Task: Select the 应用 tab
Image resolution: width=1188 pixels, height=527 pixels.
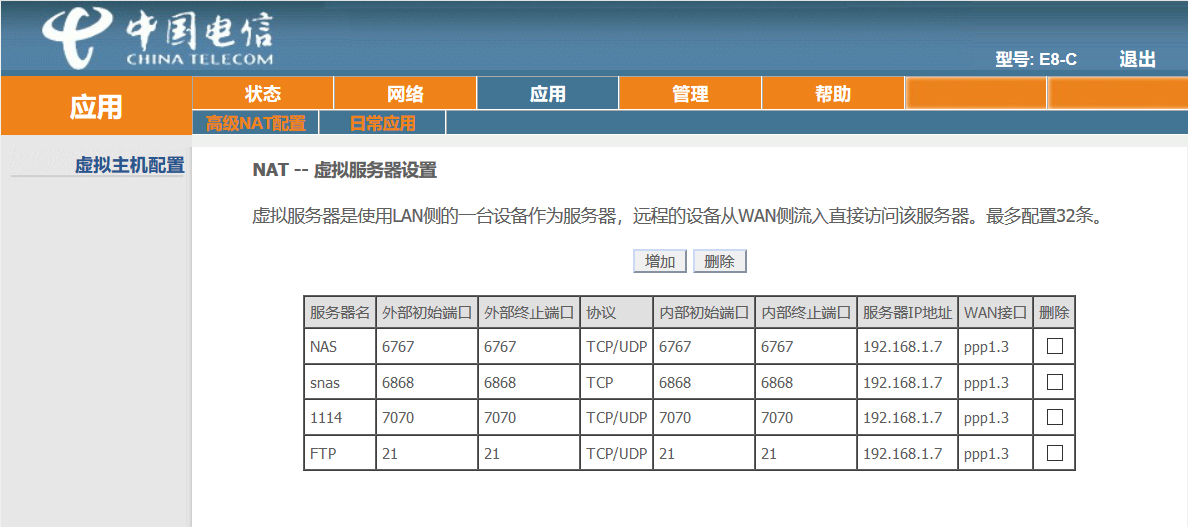Action: (548, 94)
